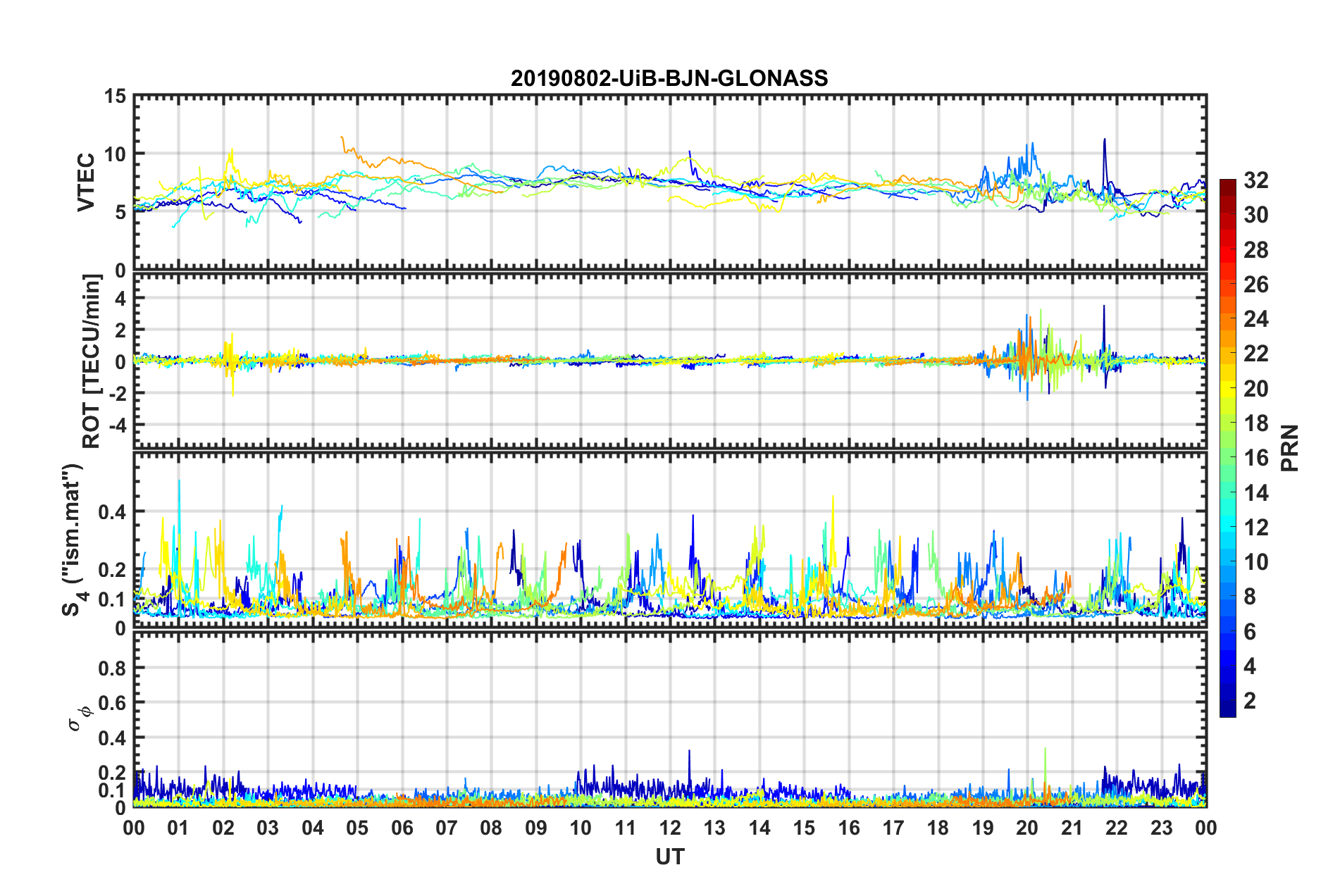Click the colorbar tick label 12
The width and height of the screenshot is (1340, 896).
coord(1256,528)
